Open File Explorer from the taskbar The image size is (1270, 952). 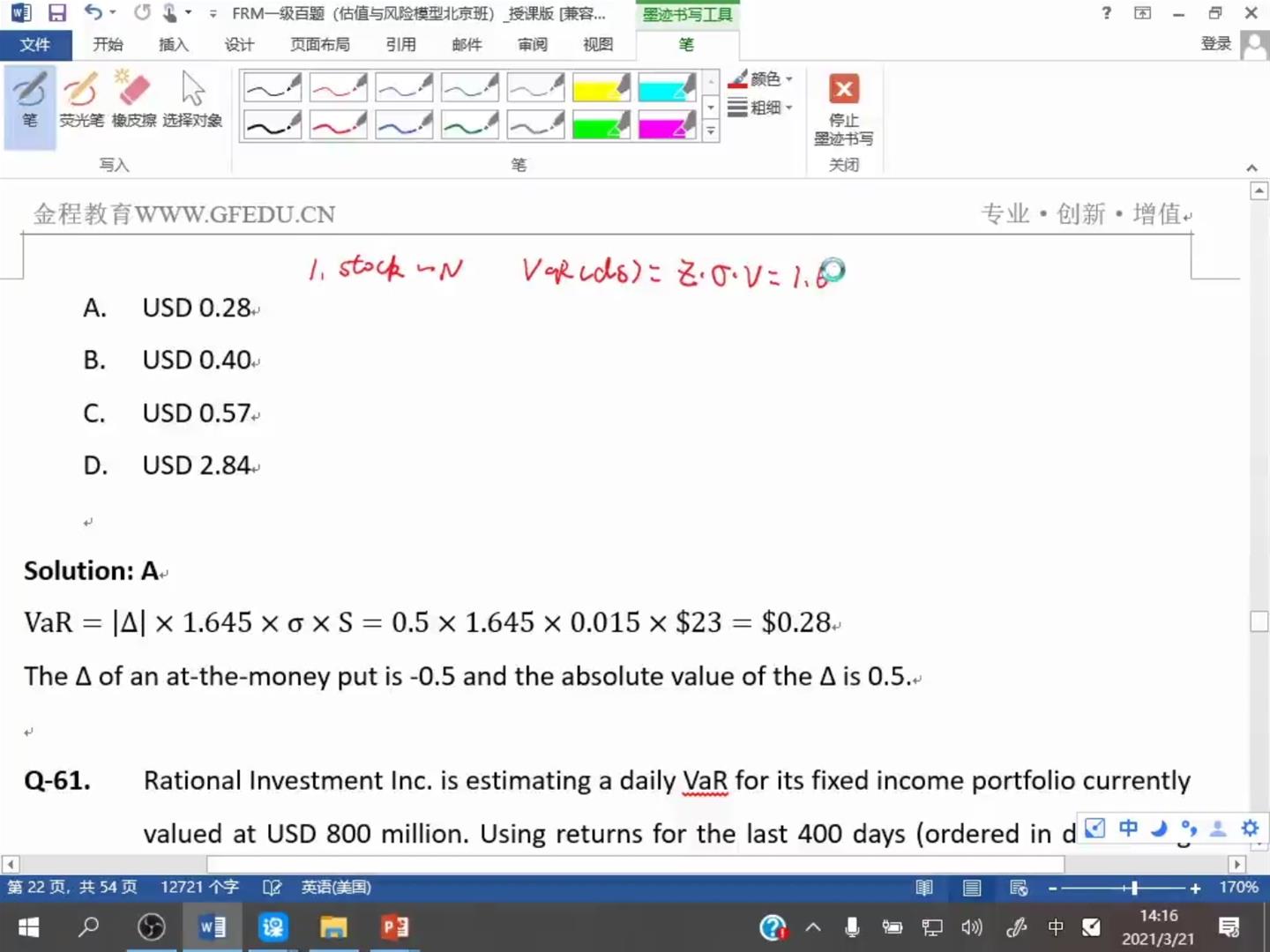click(332, 927)
